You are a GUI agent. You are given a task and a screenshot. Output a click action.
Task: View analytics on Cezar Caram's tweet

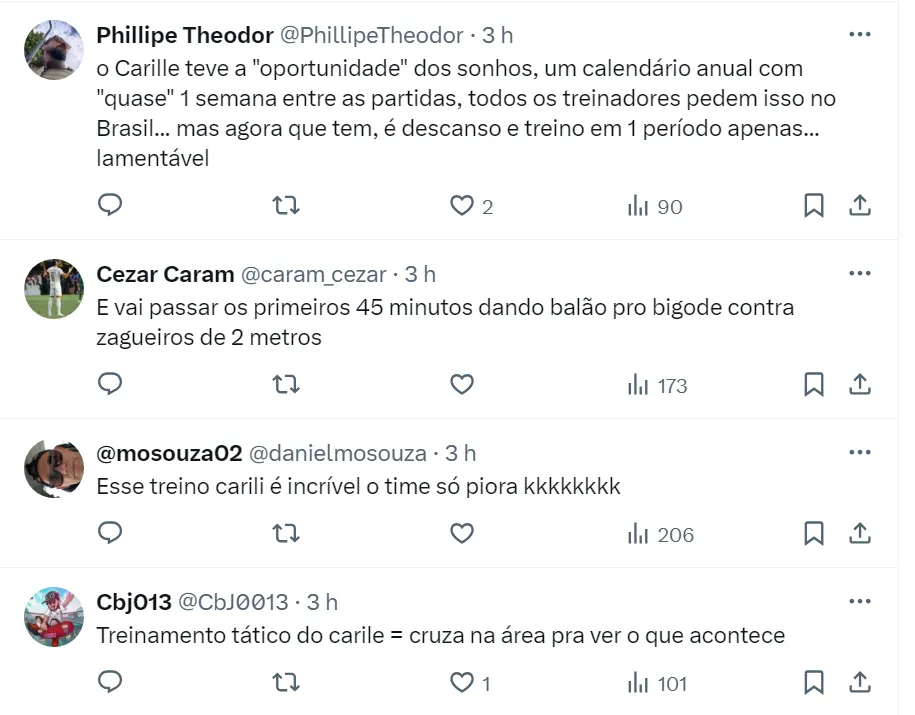[657, 385]
